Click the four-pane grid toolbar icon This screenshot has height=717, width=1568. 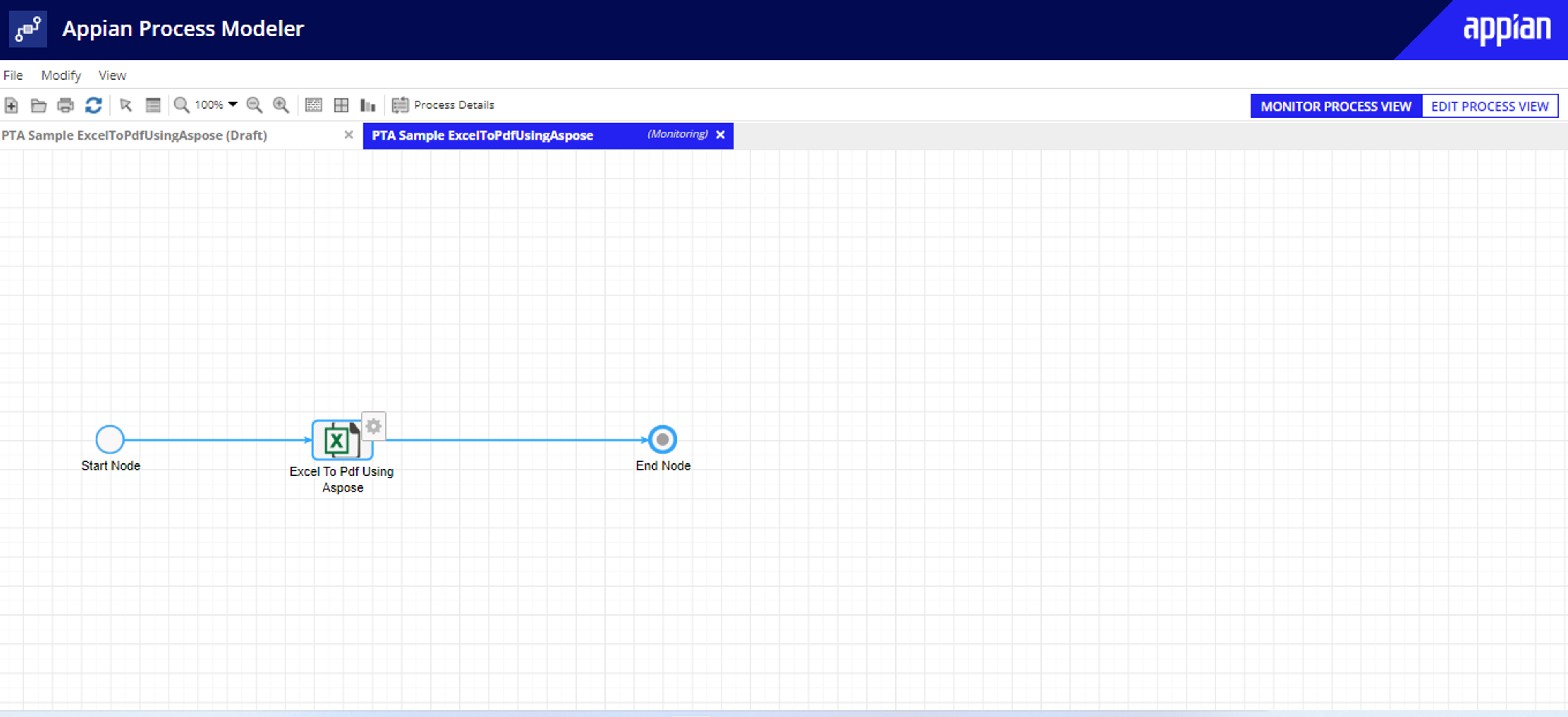click(341, 105)
